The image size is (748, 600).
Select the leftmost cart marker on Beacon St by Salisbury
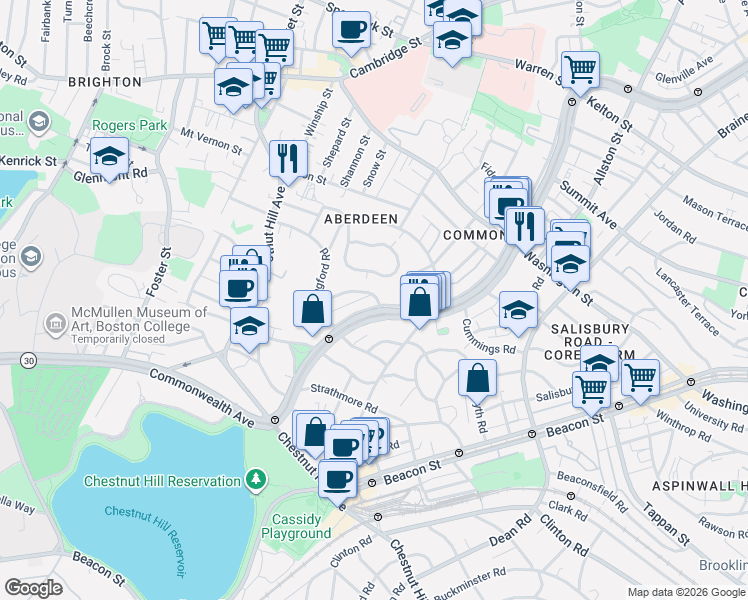(592, 393)
